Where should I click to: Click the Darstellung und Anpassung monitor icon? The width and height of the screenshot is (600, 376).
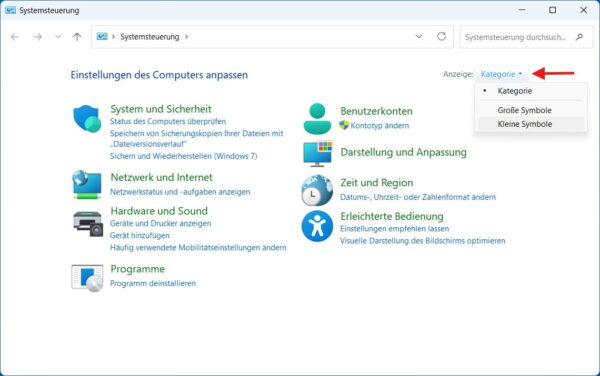[318, 153]
